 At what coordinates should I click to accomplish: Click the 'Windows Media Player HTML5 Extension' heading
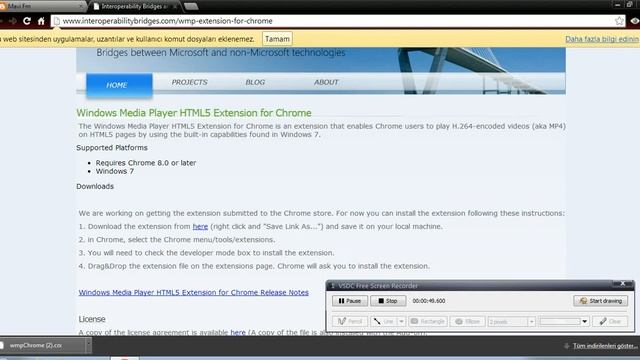[x=194, y=113]
